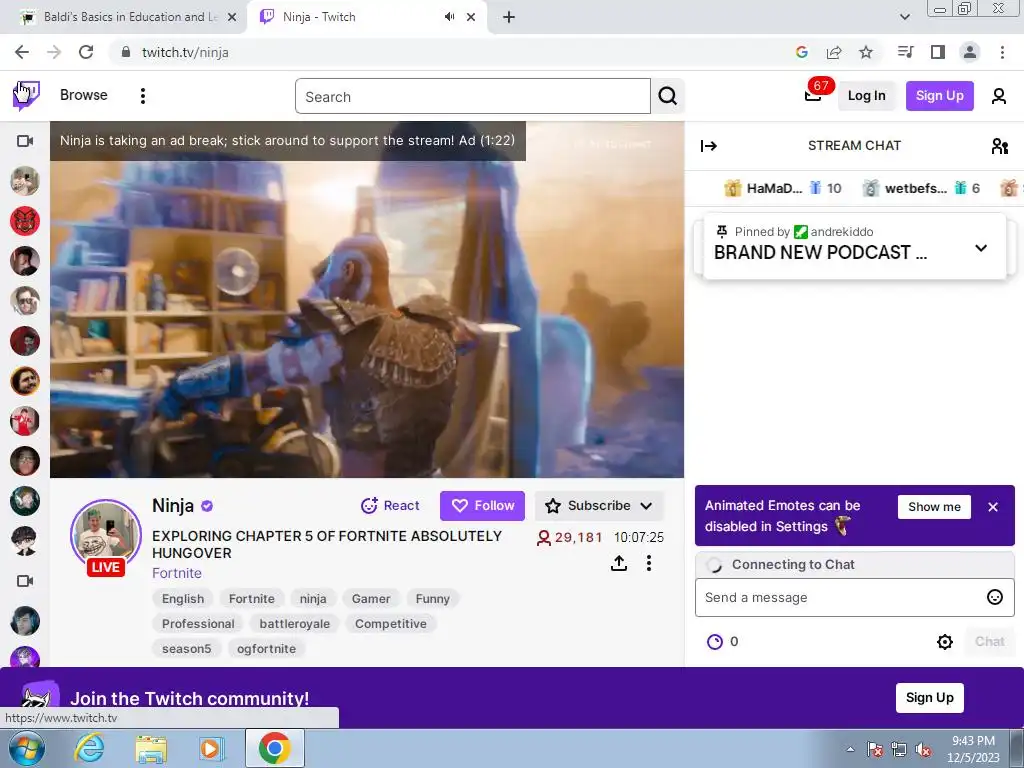The width and height of the screenshot is (1024, 768).
Task: Share the stream using the upload icon
Action: pos(618,563)
